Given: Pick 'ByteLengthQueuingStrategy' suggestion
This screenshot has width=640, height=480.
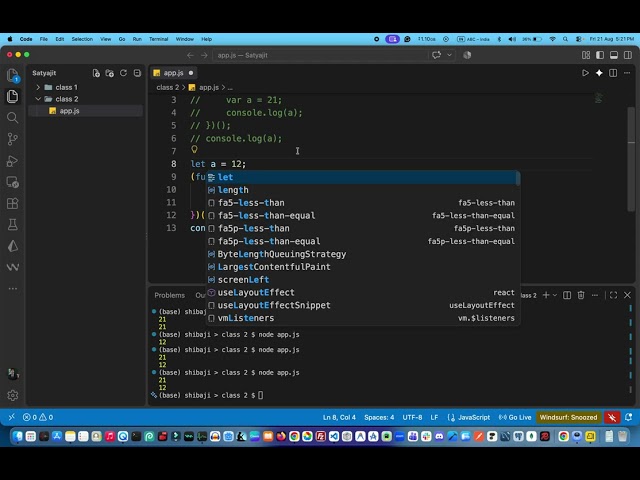Looking at the screenshot, I should 361,254.
